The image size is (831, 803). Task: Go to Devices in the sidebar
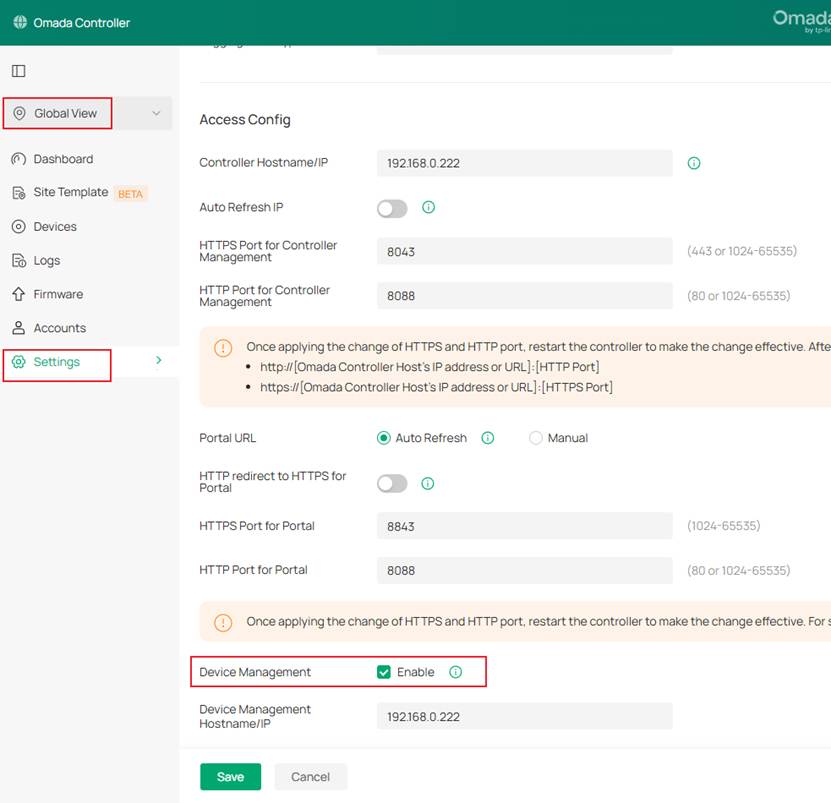coord(55,227)
